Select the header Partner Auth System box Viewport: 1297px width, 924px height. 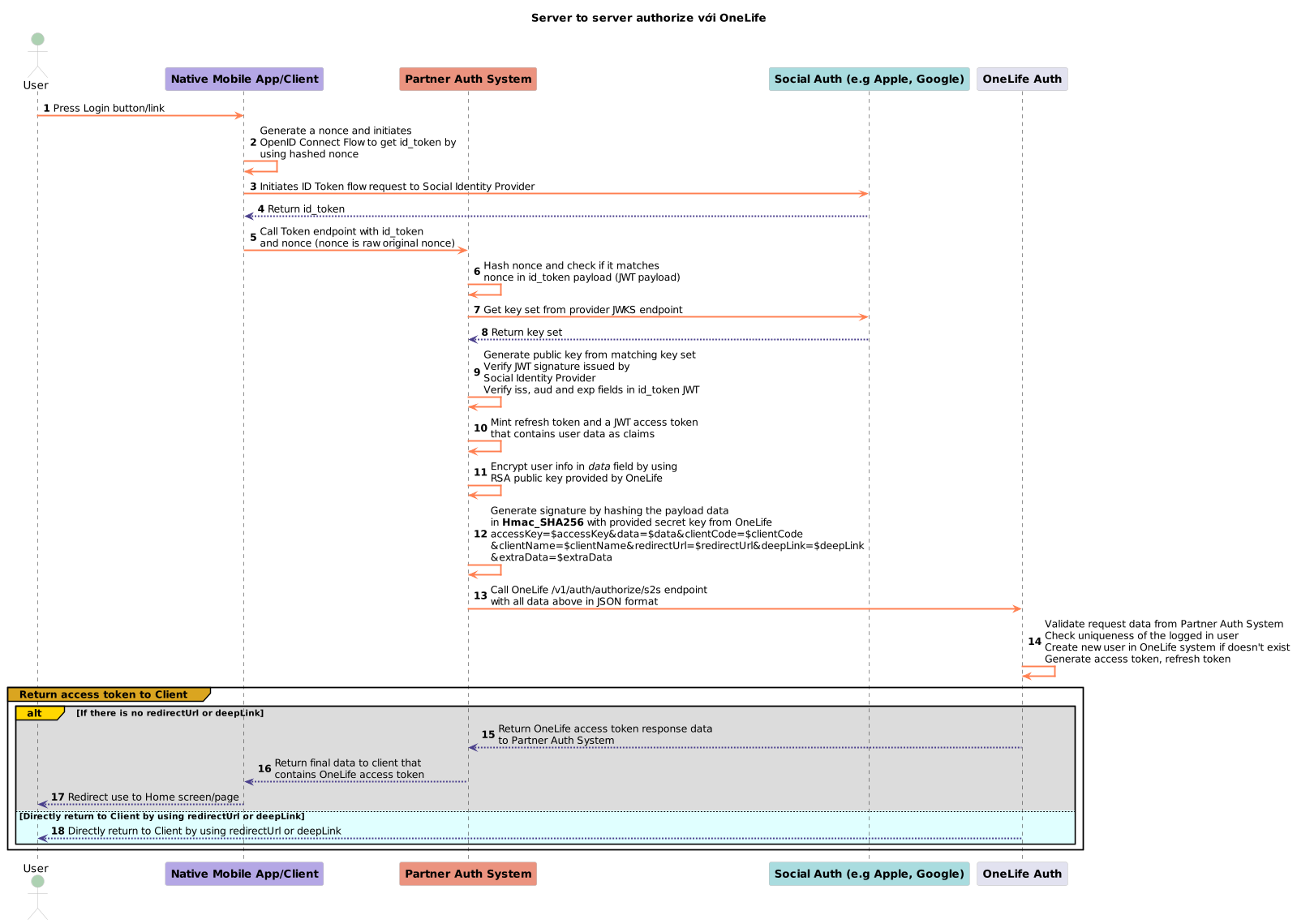pos(468,79)
